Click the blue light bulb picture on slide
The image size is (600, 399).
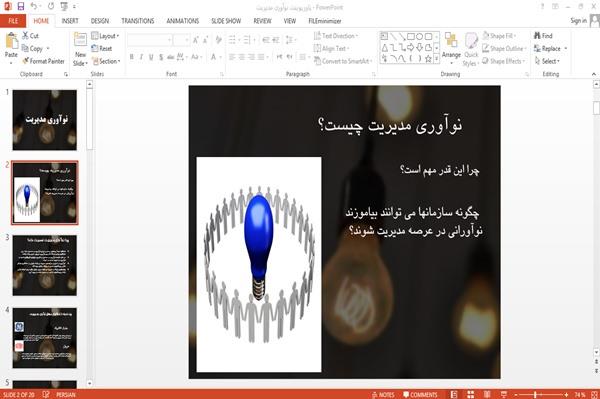click(259, 264)
